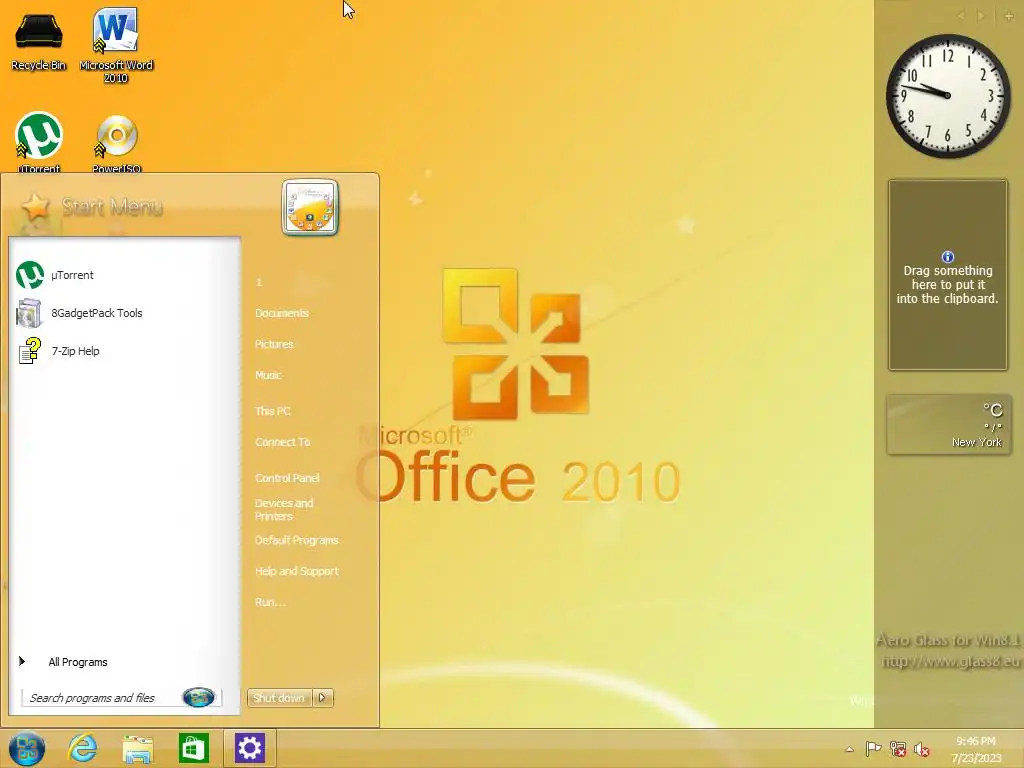The width and height of the screenshot is (1024, 768).
Task: Click the Shut down button
Action: click(x=279, y=697)
